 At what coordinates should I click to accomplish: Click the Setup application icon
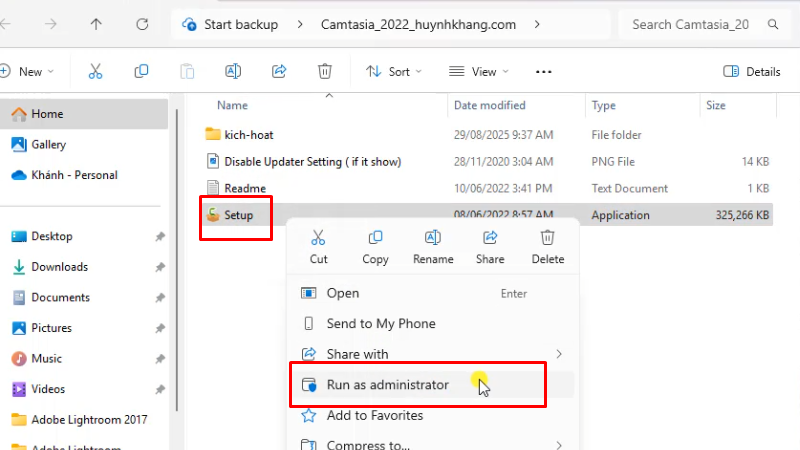pyautogui.click(x=213, y=215)
